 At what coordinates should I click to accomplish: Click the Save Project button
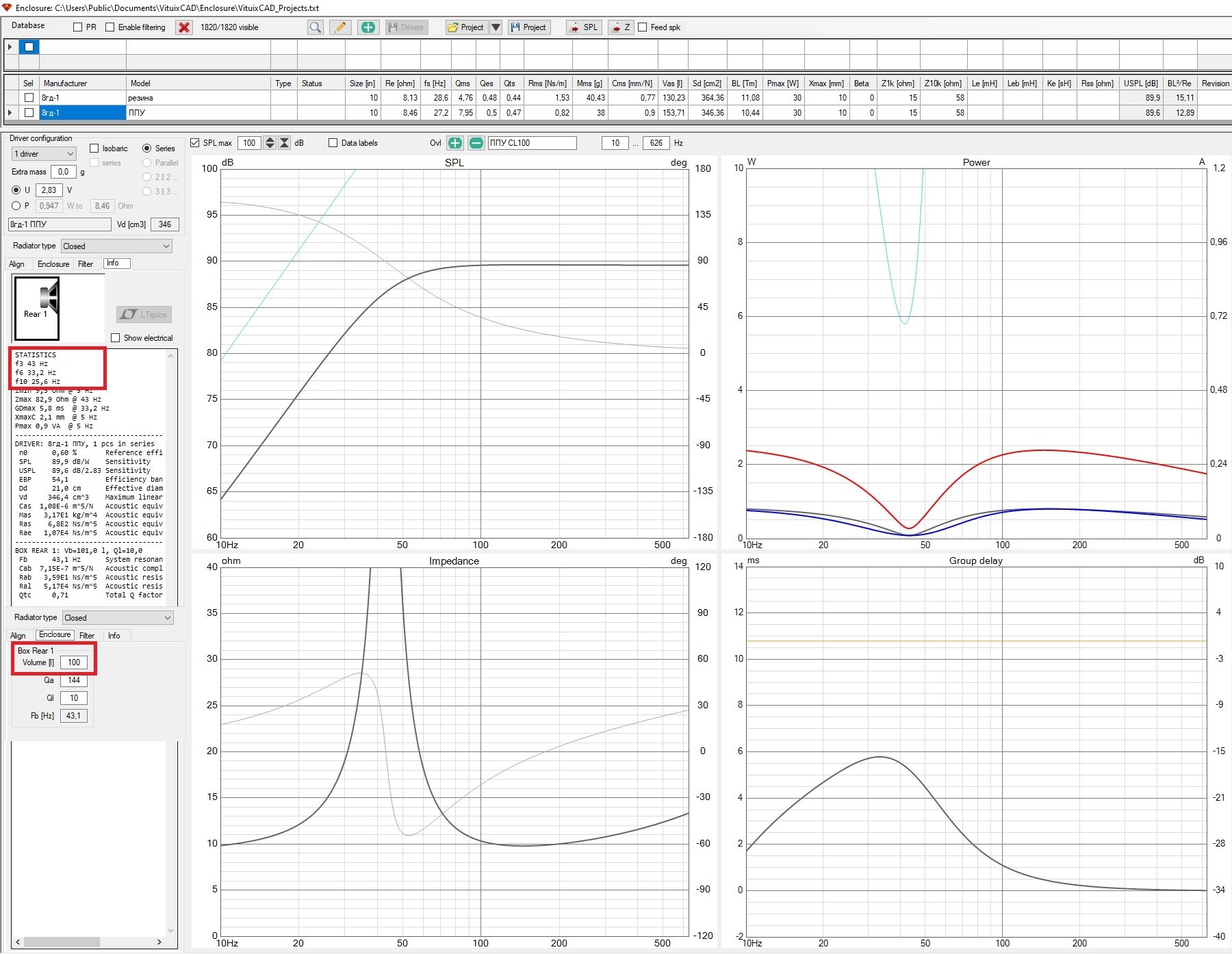528,27
